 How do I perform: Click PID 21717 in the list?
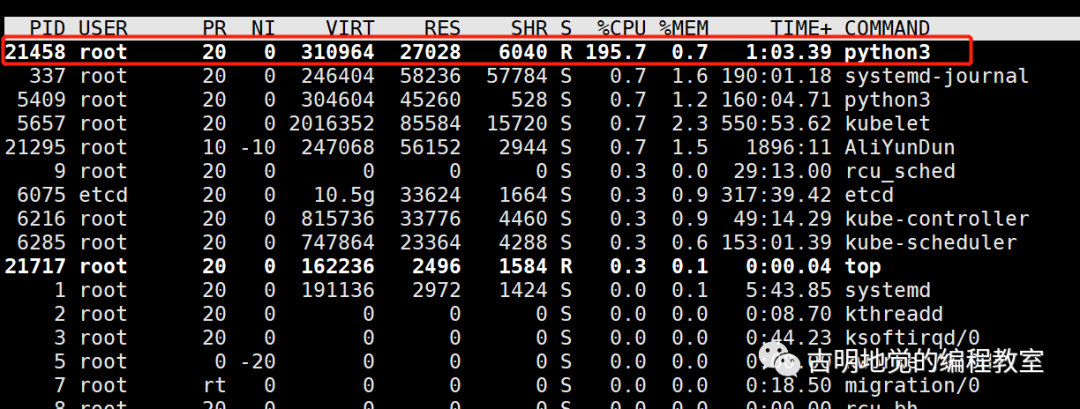point(36,266)
